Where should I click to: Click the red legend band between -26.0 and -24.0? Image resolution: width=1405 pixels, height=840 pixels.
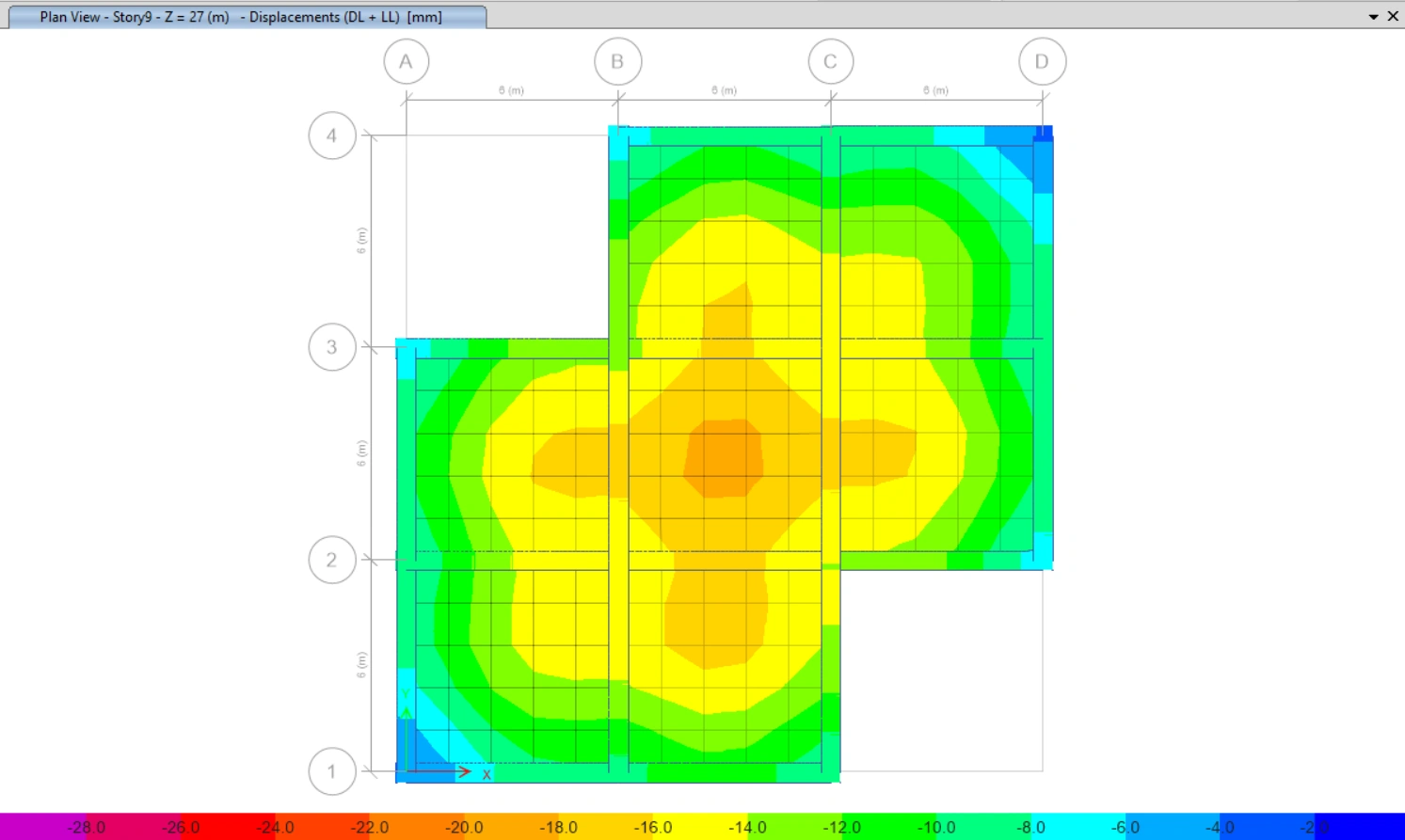(228, 827)
